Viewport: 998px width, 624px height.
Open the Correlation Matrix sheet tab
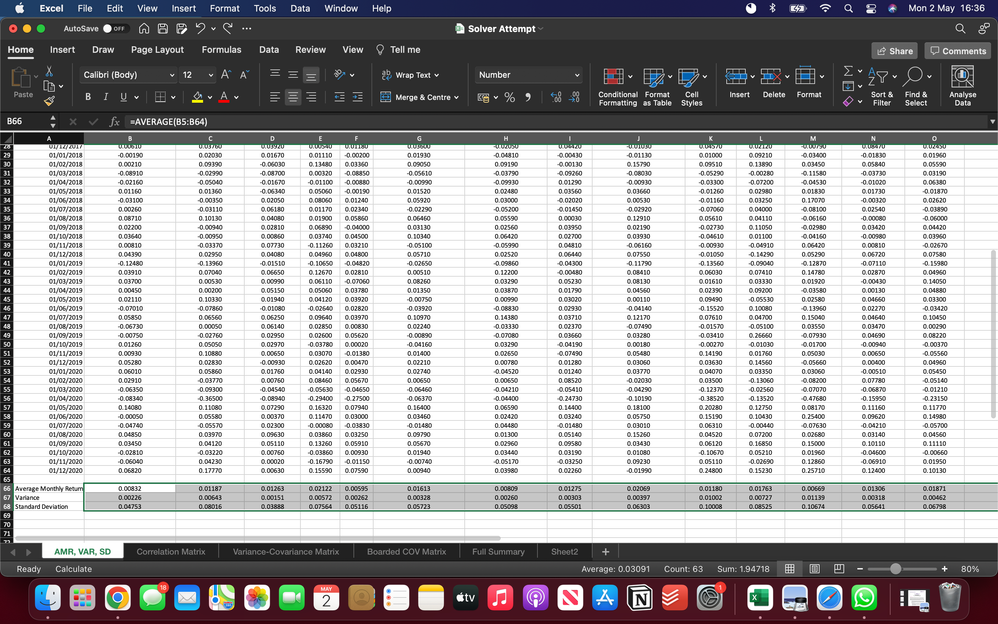[x=171, y=551]
